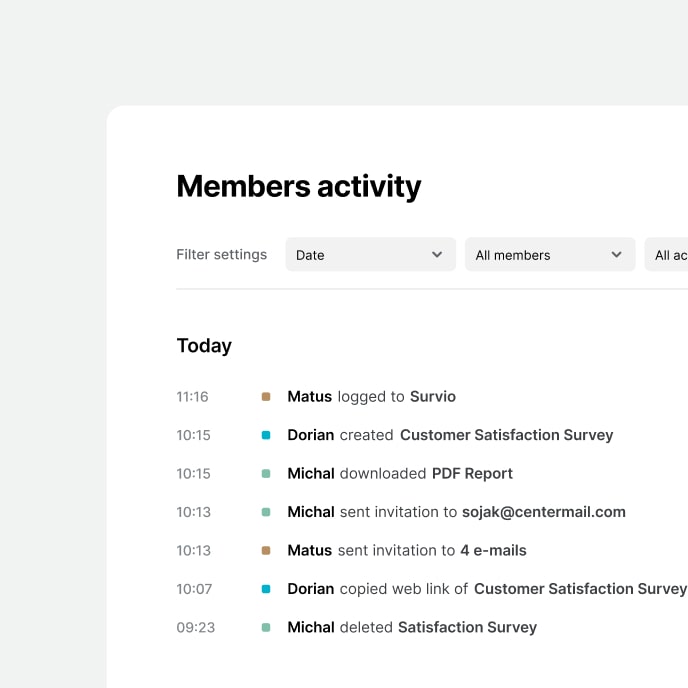
Task: Click the green marker beside Michal deleted Satisfaction Survey
Action: tap(266, 627)
